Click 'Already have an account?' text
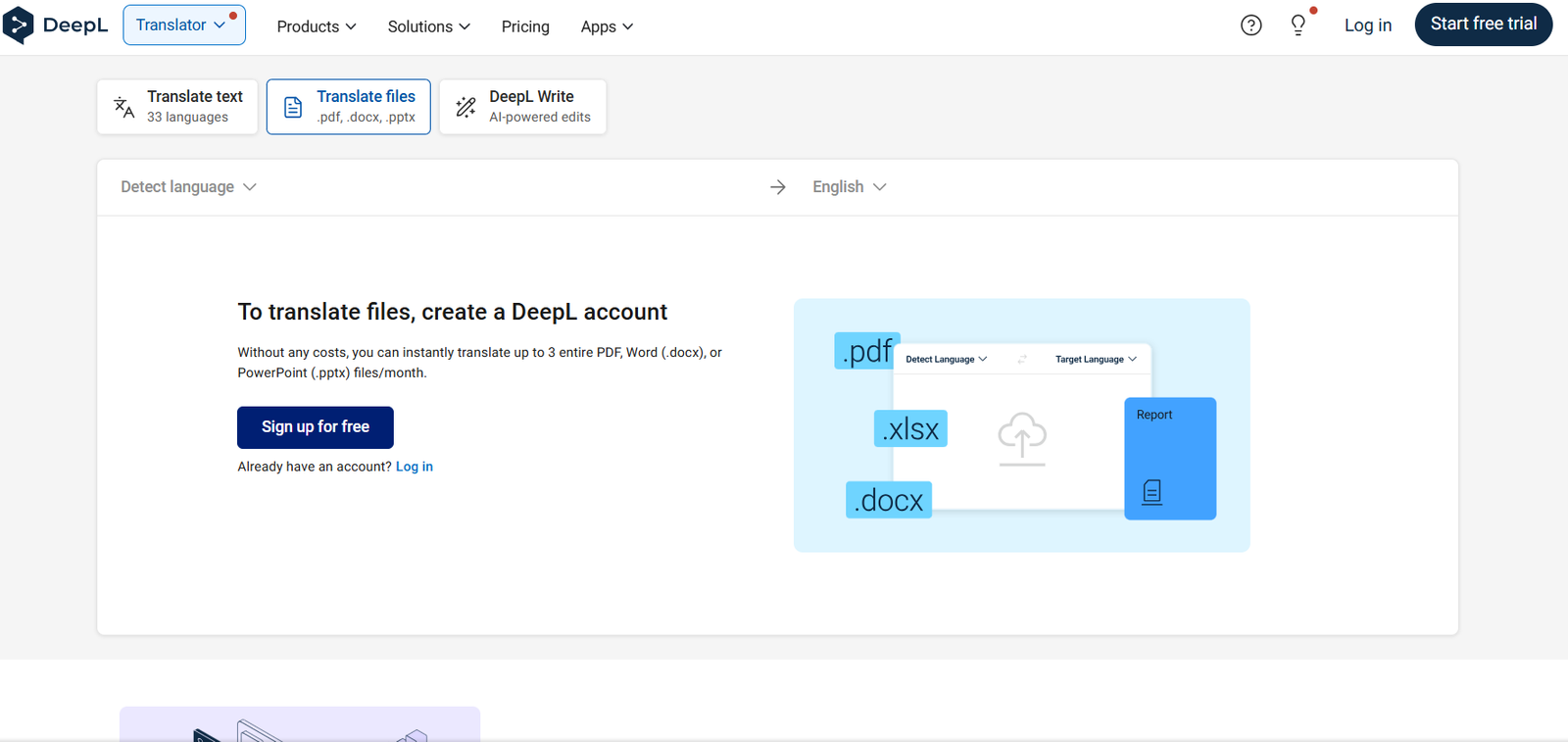This screenshot has width=1568, height=742. click(x=315, y=467)
